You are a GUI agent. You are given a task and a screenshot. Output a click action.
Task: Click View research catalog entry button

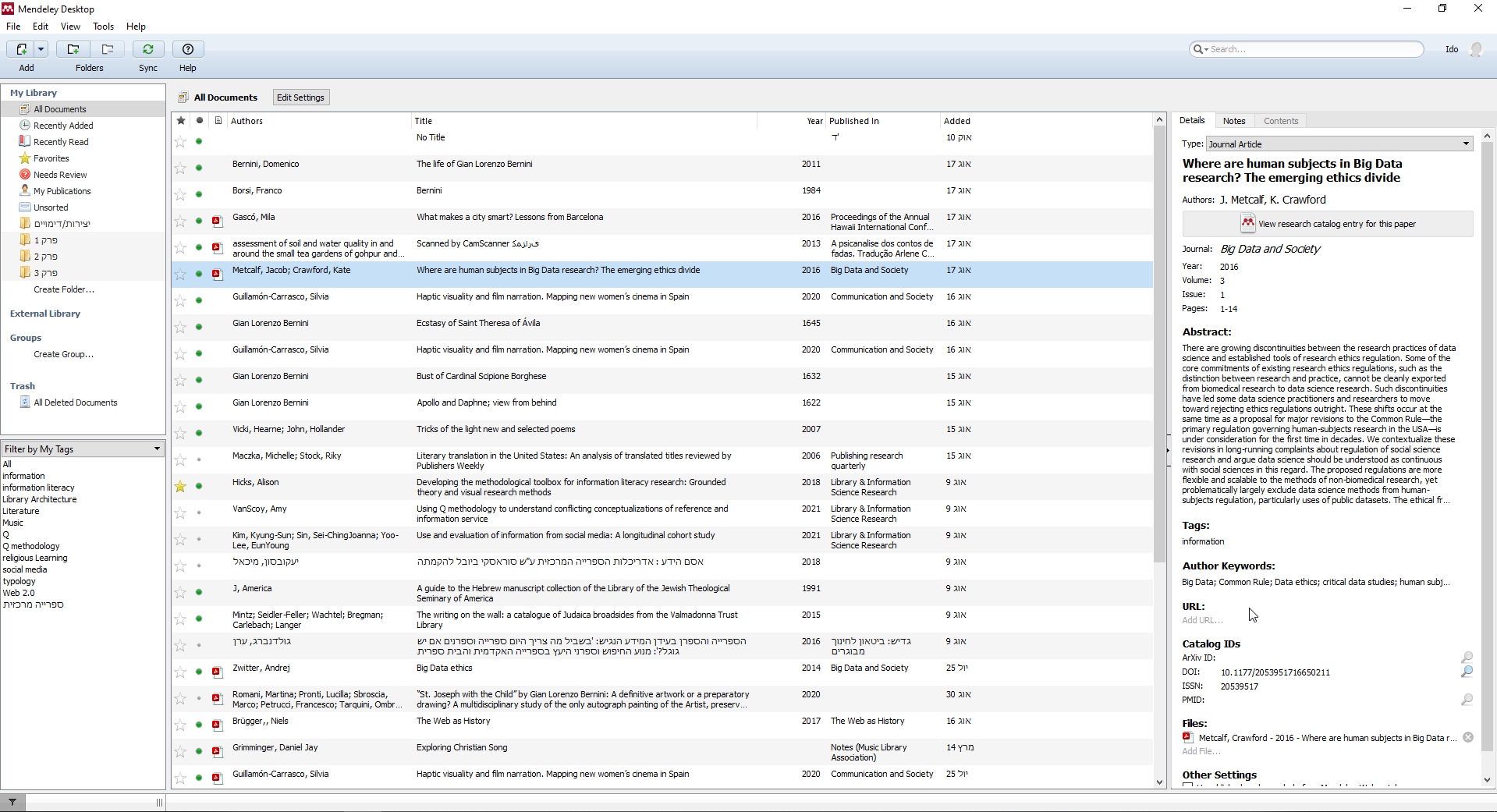(1328, 224)
